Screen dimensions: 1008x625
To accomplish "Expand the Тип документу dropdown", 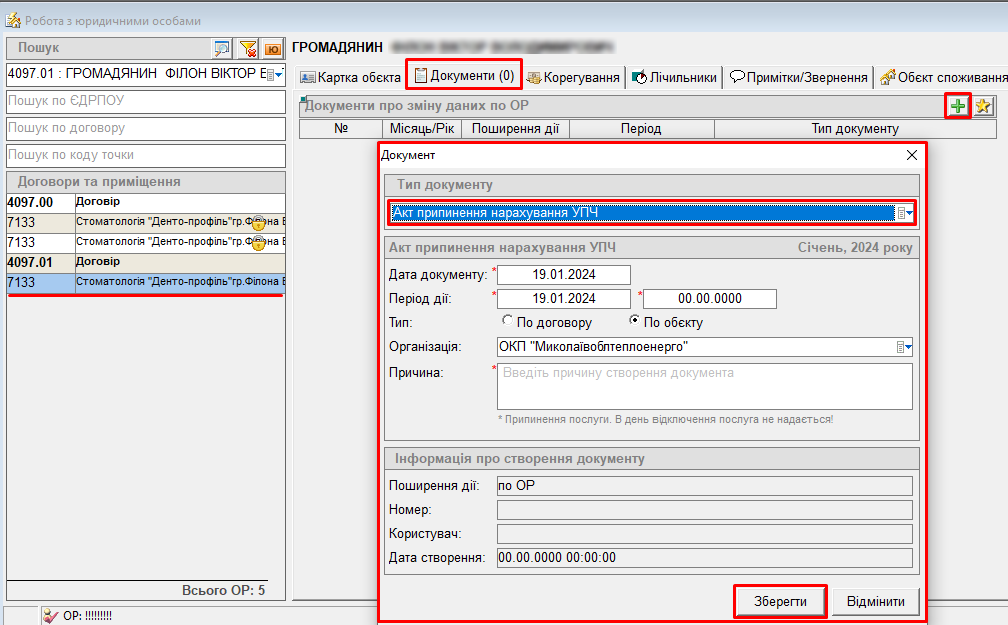I will point(904,212).
